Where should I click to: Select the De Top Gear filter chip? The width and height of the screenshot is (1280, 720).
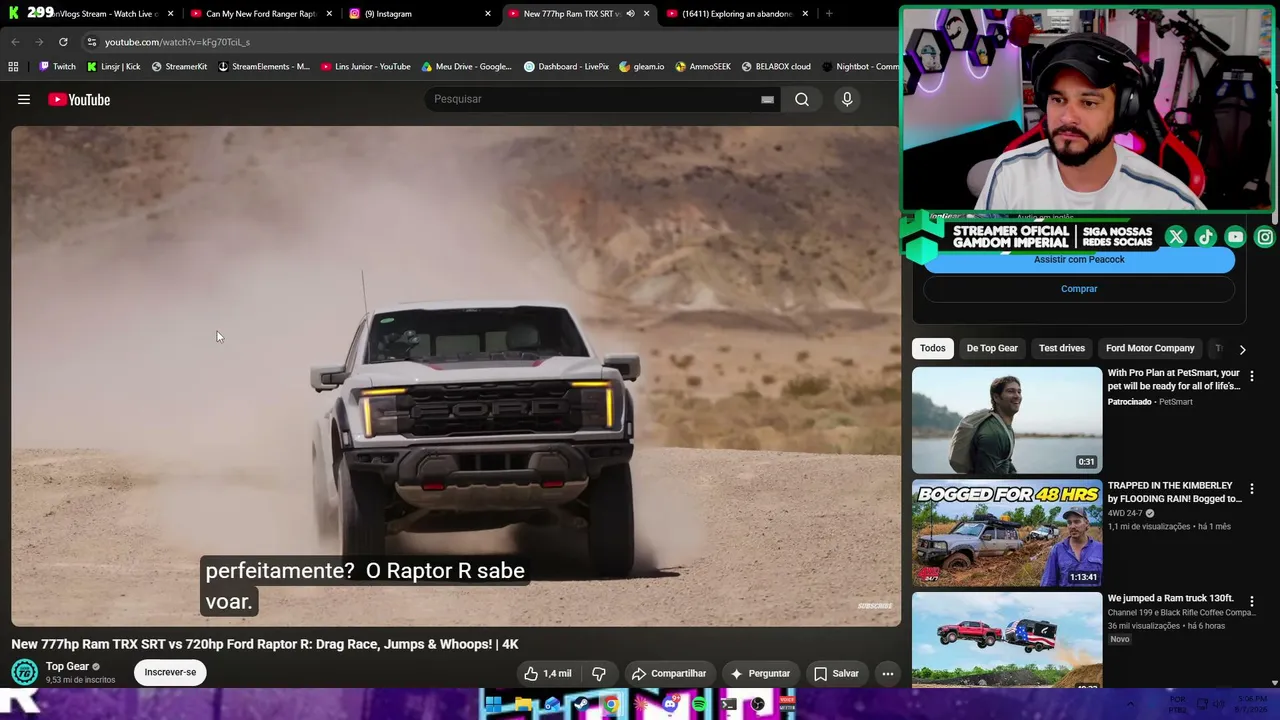click(992, 348)
